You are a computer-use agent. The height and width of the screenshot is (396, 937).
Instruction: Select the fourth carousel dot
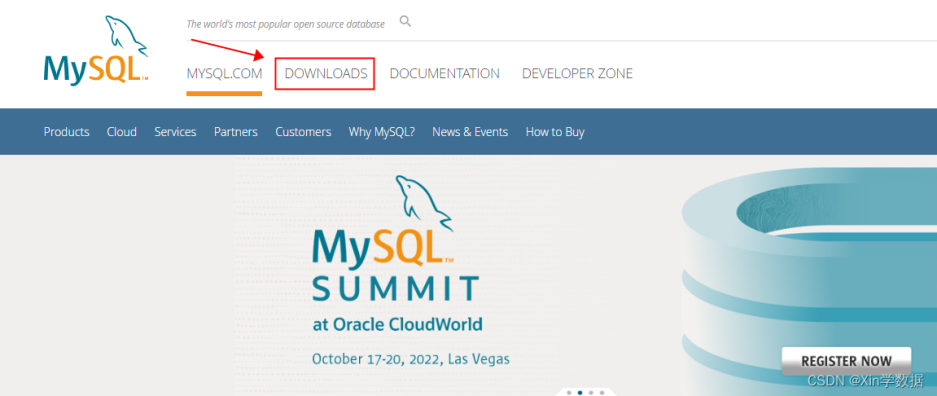[x=602, y=392]
